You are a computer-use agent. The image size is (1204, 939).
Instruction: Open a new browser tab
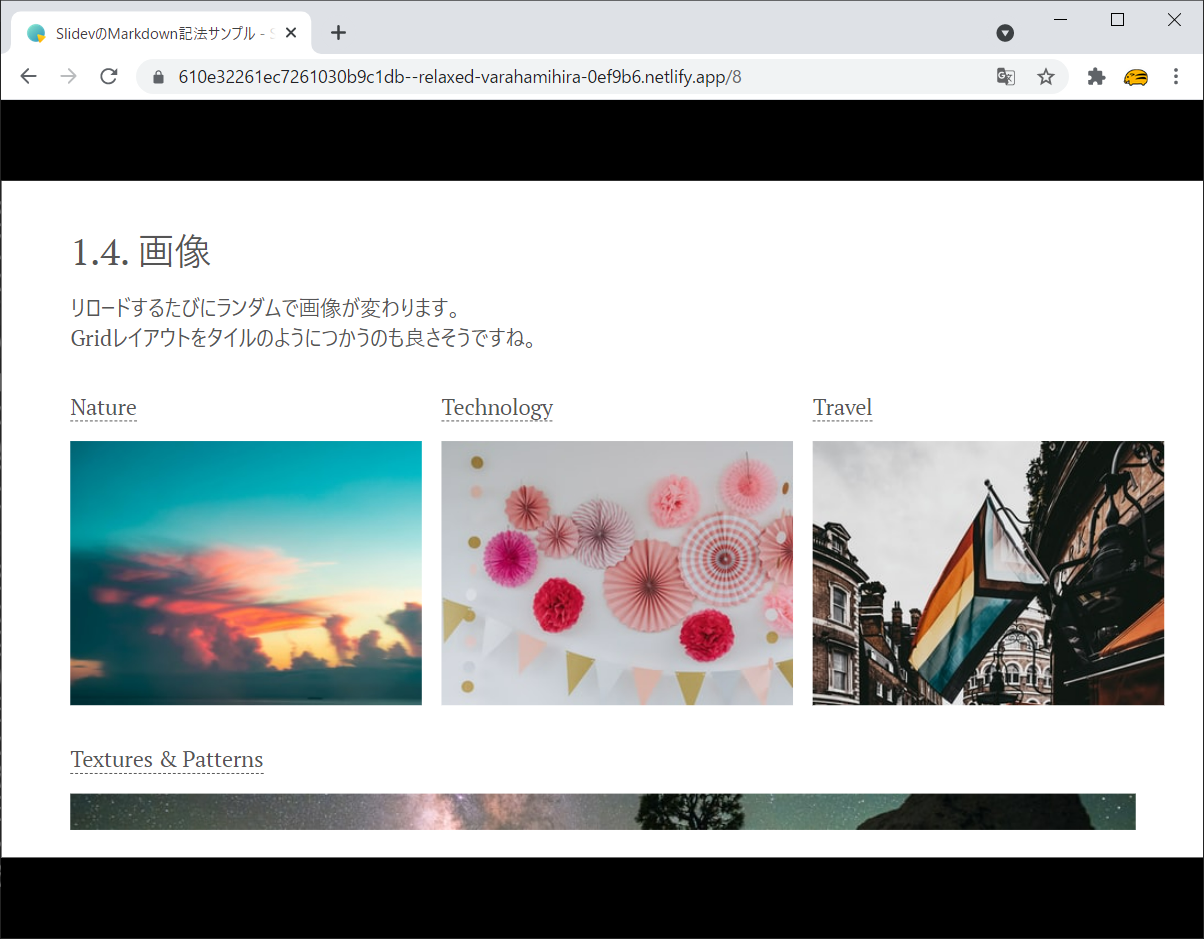(338, 32)
